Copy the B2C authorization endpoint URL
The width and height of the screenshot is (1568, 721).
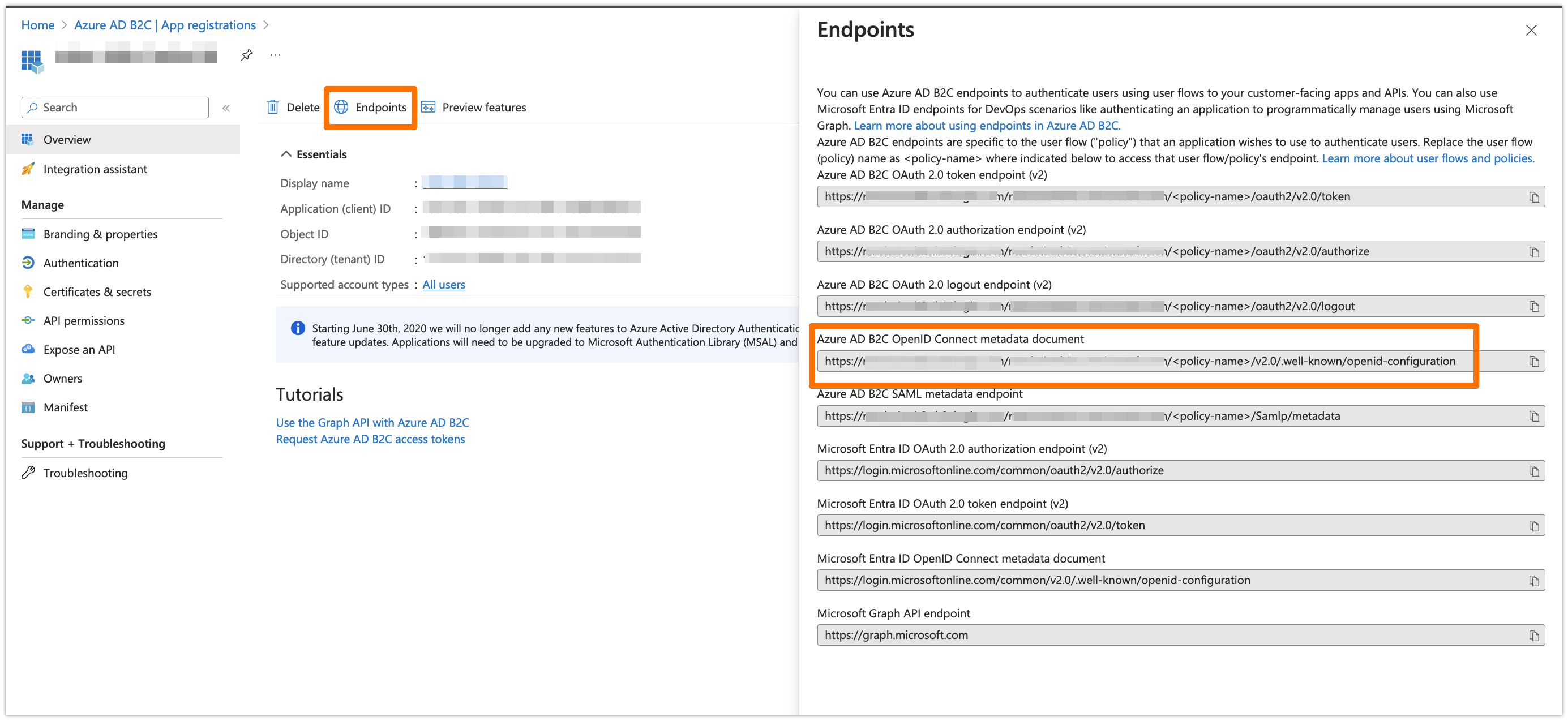point(1533,252)
